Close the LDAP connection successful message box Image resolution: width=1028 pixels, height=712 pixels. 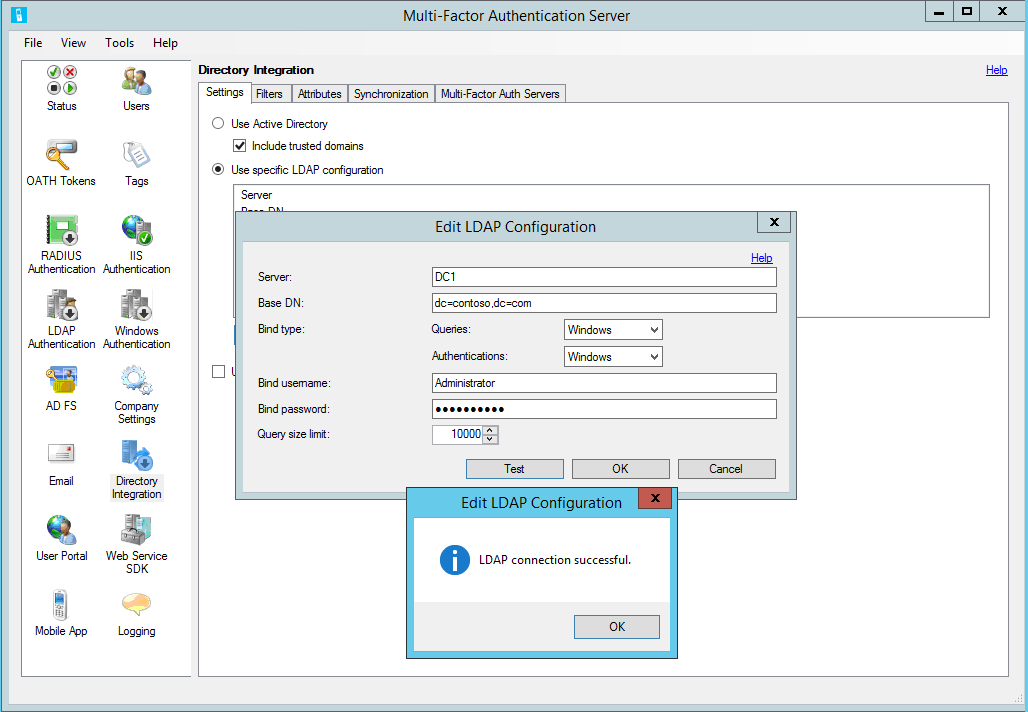pyautogui.click(x=655, y=498)
